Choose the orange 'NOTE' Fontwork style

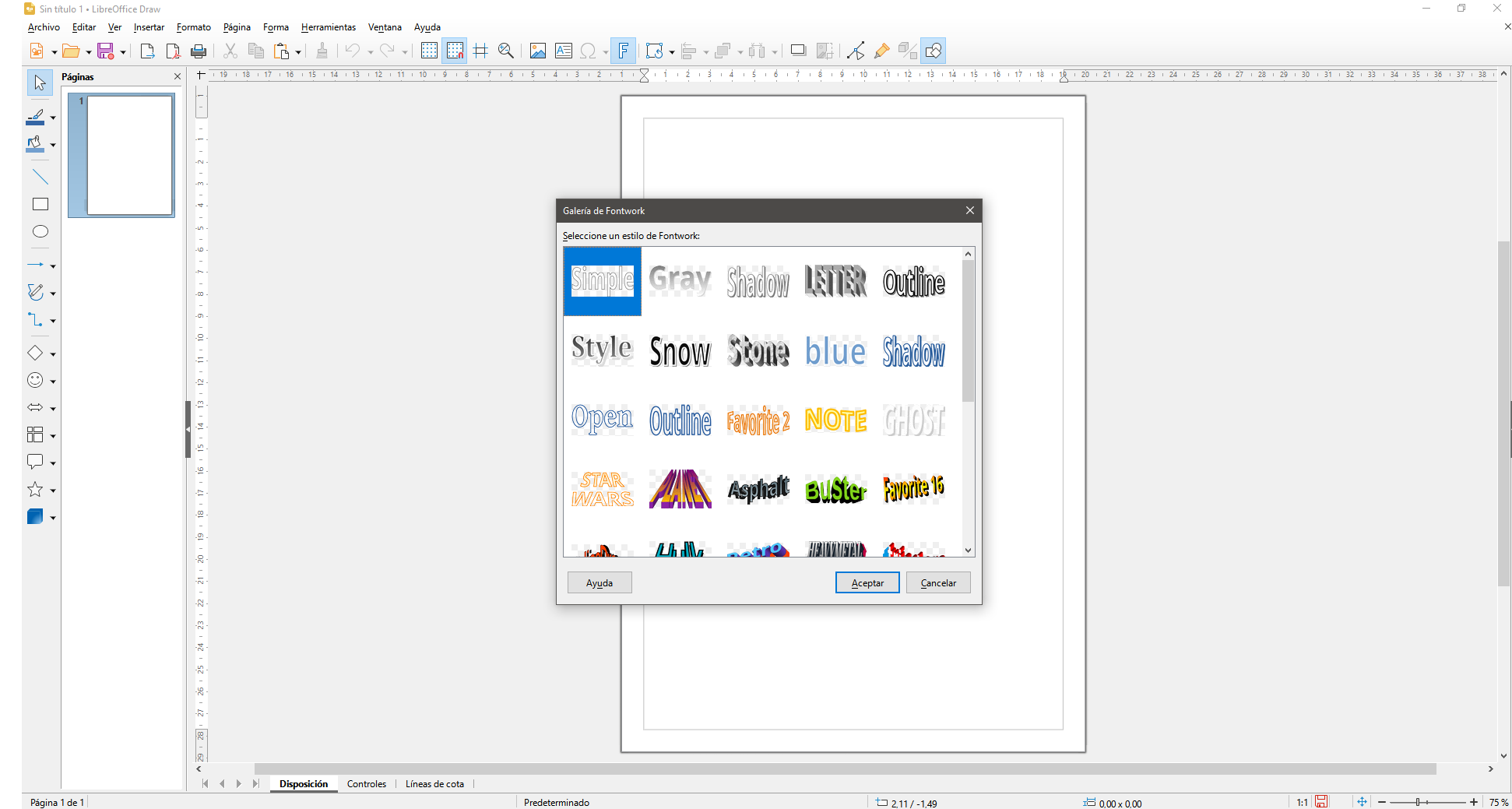coord(835,420)
